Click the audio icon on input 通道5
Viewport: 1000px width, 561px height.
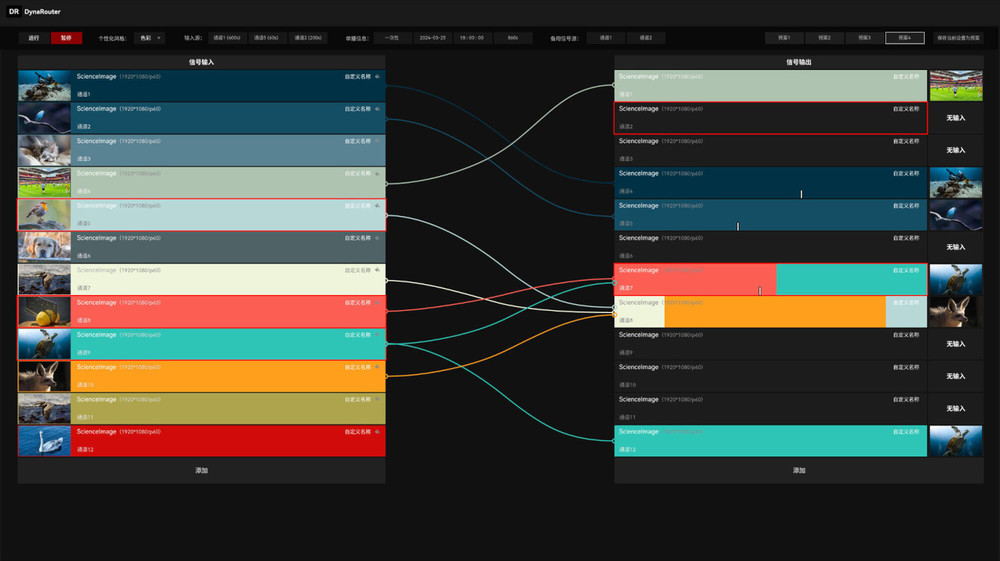(378, 206)
